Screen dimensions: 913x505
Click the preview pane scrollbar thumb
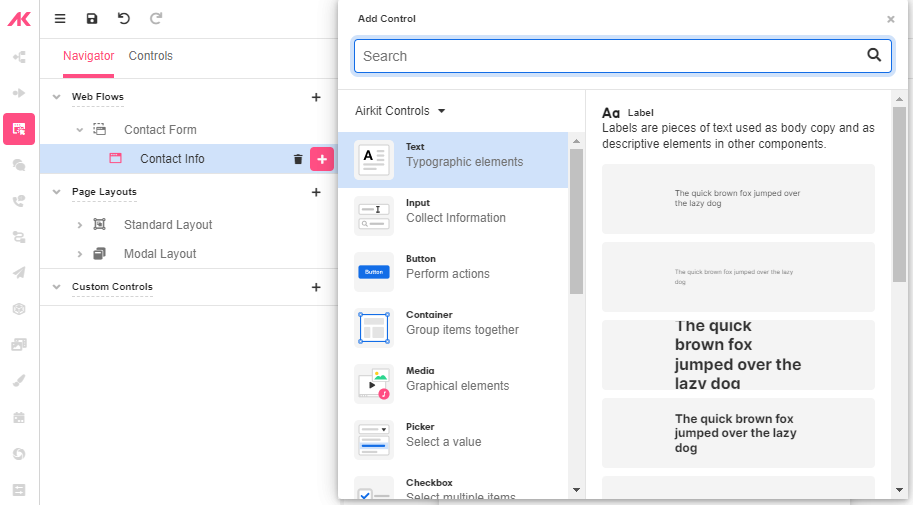click(899, 194)
